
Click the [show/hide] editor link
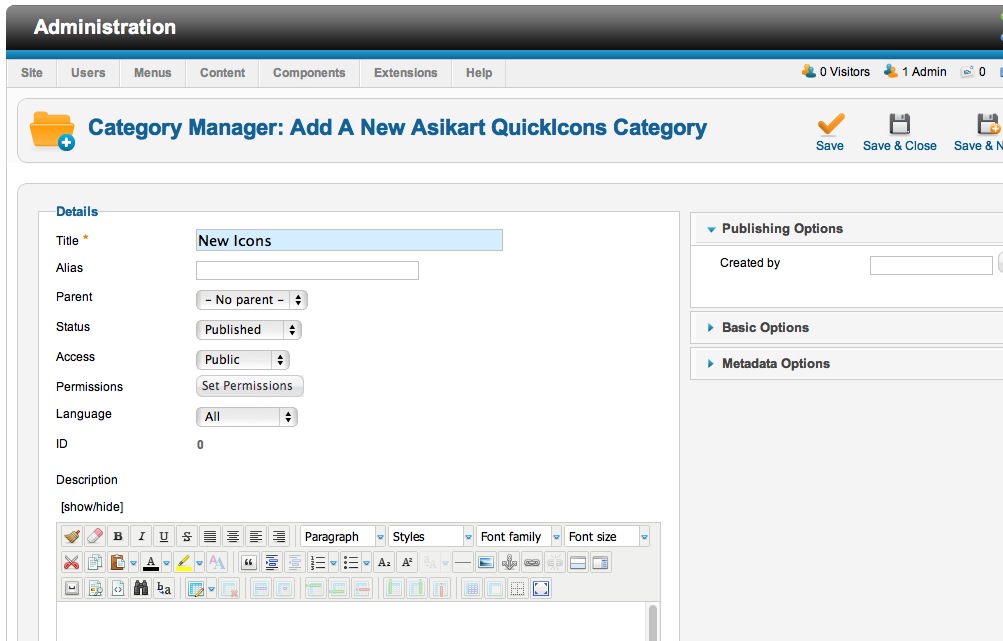tap(92, 507)
